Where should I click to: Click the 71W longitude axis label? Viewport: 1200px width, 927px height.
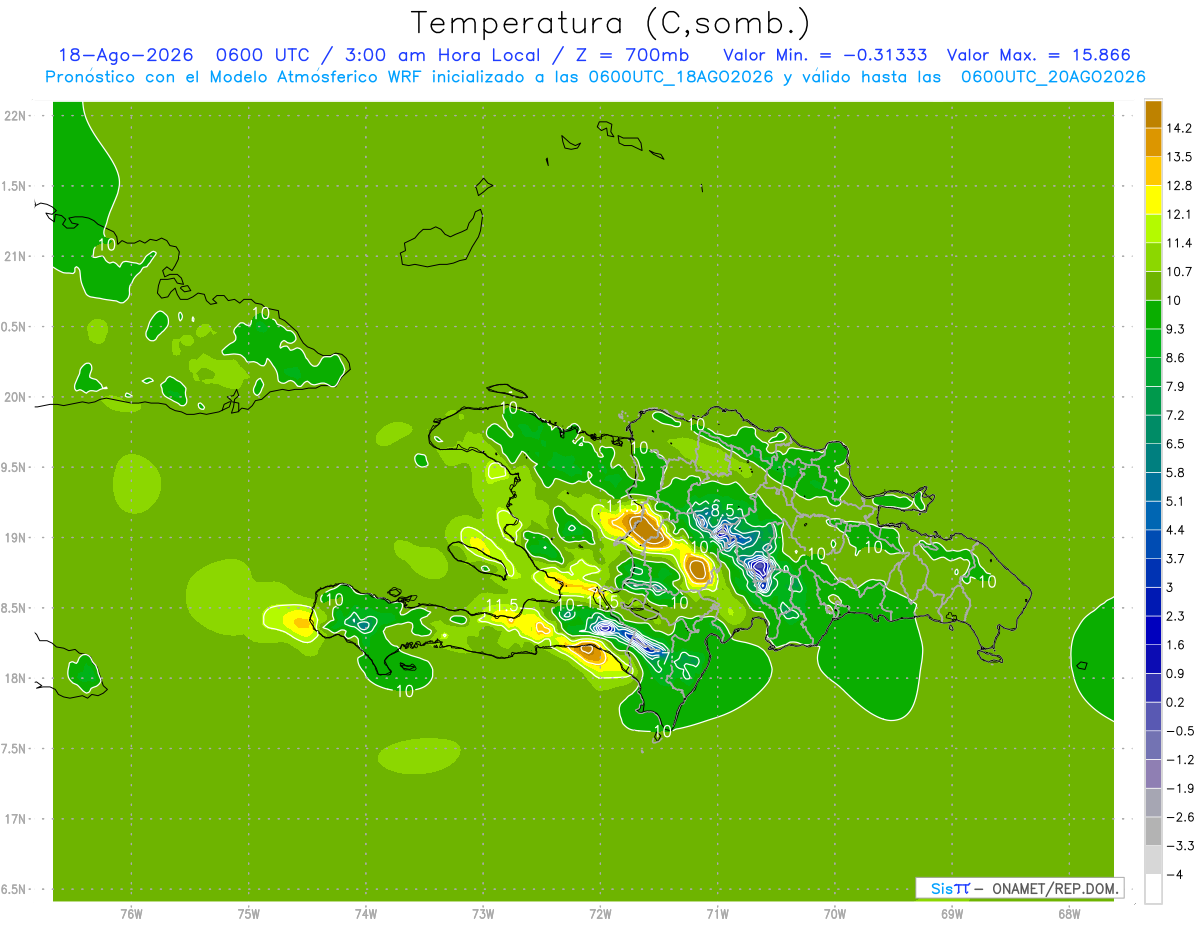(x=717, y=914)
